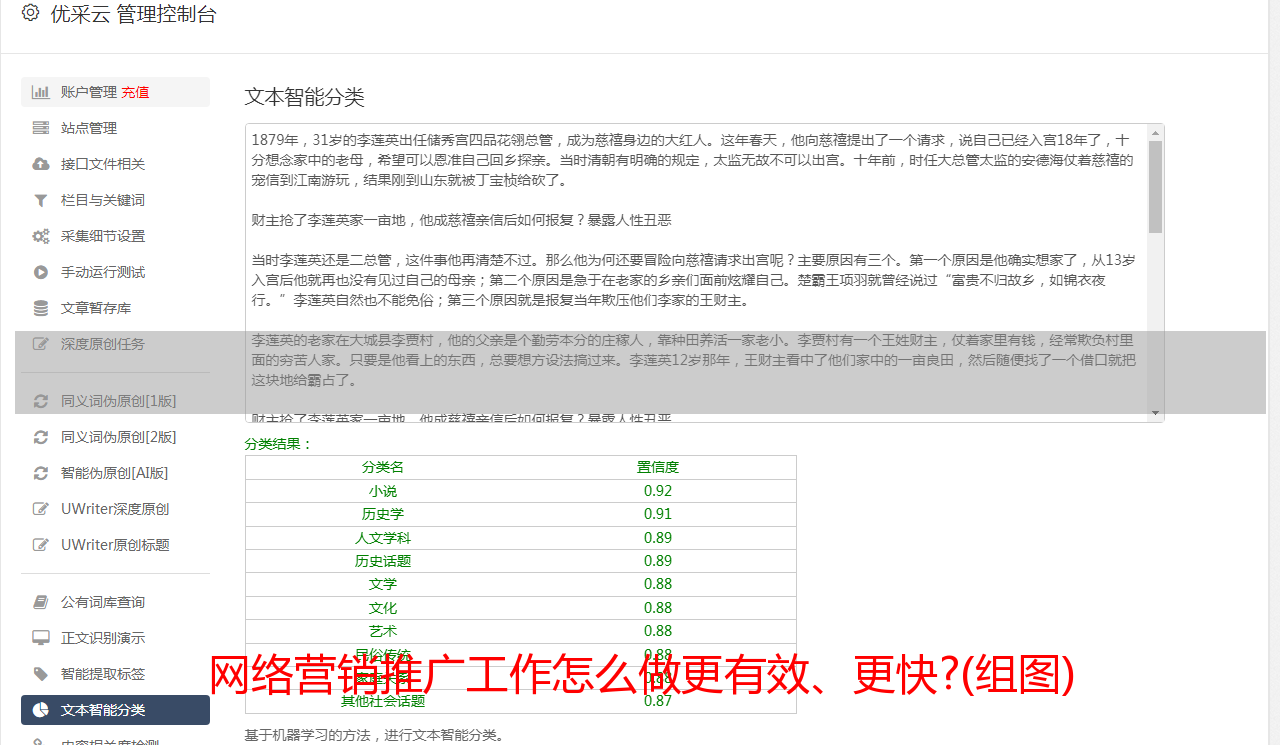Click the edit icon for UWriter原创标题
This screenshot has width=1280, height=745.
[41, 545]
